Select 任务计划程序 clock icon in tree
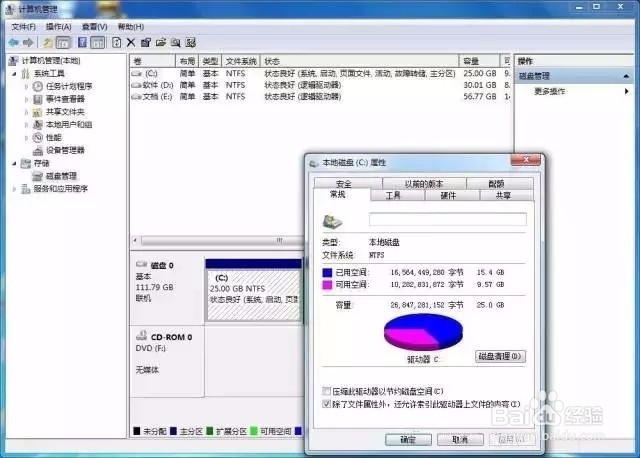 pyautogui.click(x=38, y=86)
